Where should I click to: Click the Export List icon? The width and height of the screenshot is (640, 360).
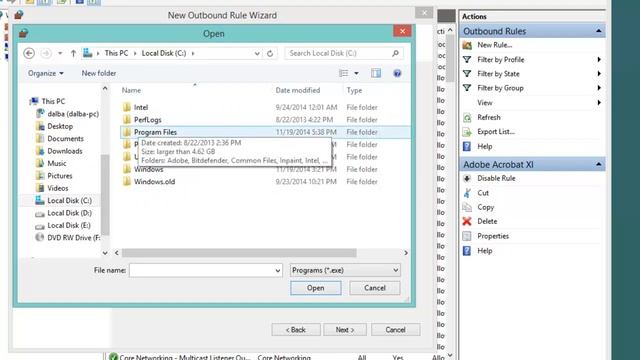467,132
